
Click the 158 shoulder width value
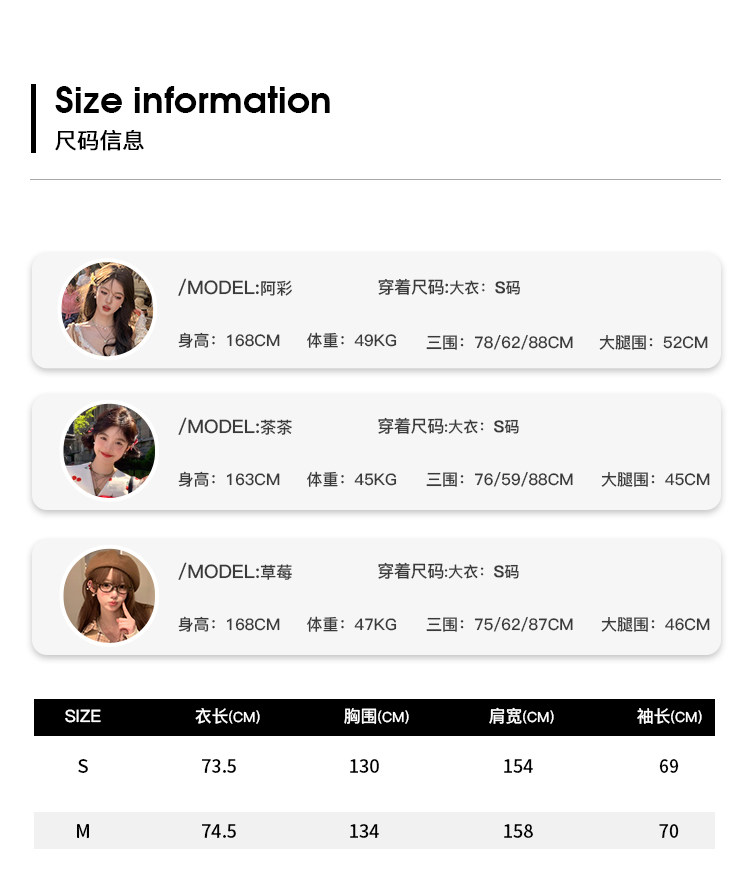tap(518, 831)
